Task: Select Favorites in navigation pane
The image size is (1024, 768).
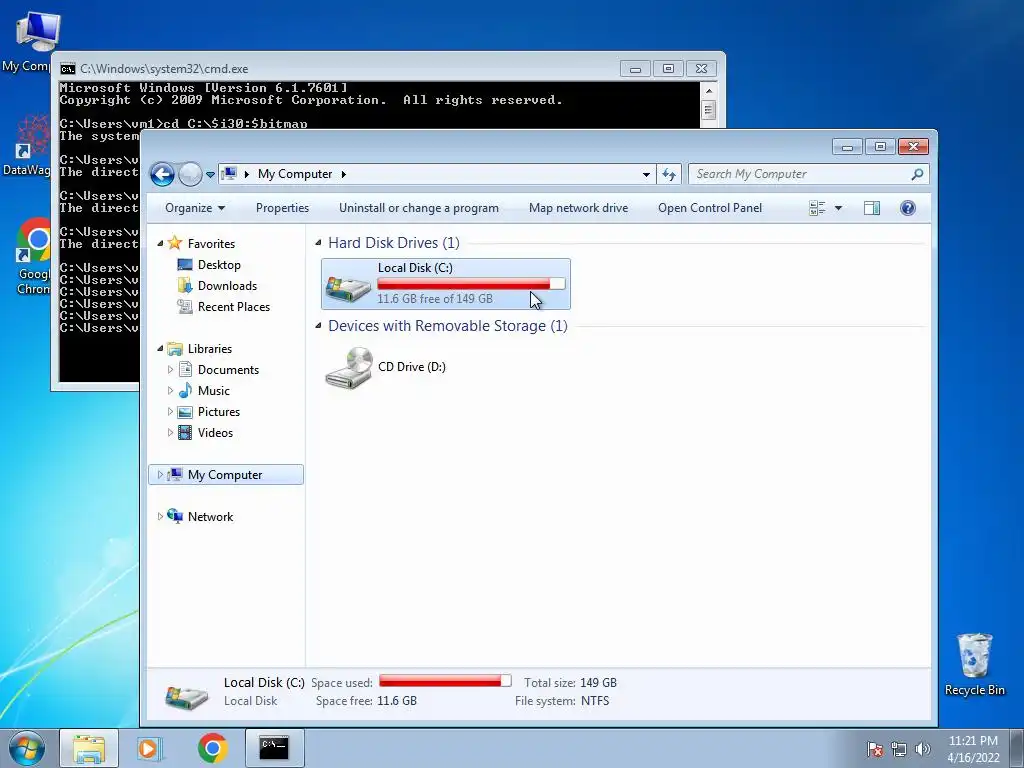Action: tap(211, 244)
